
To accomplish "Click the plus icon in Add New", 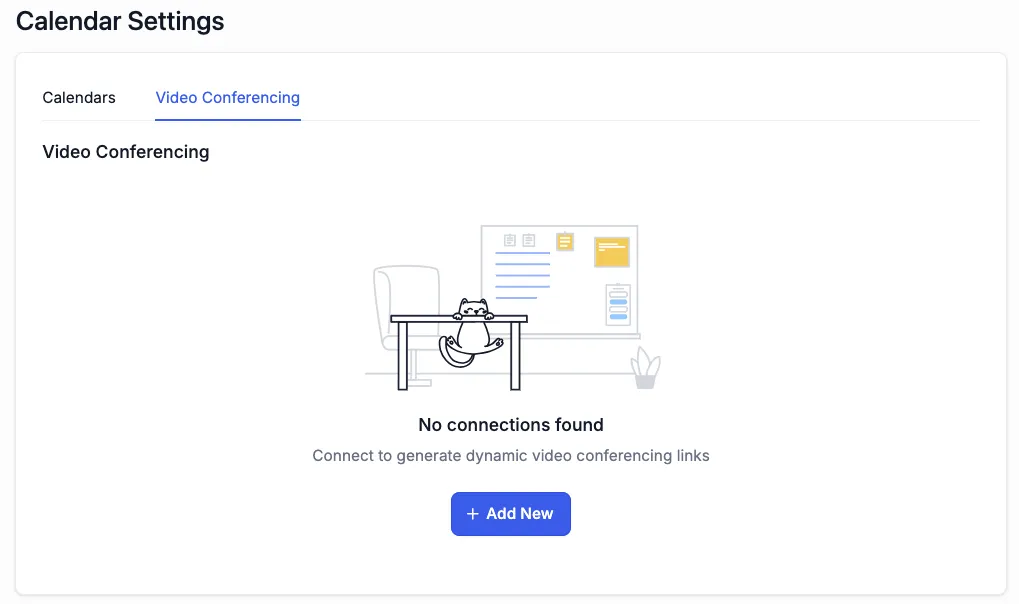I will click(473, 514).
